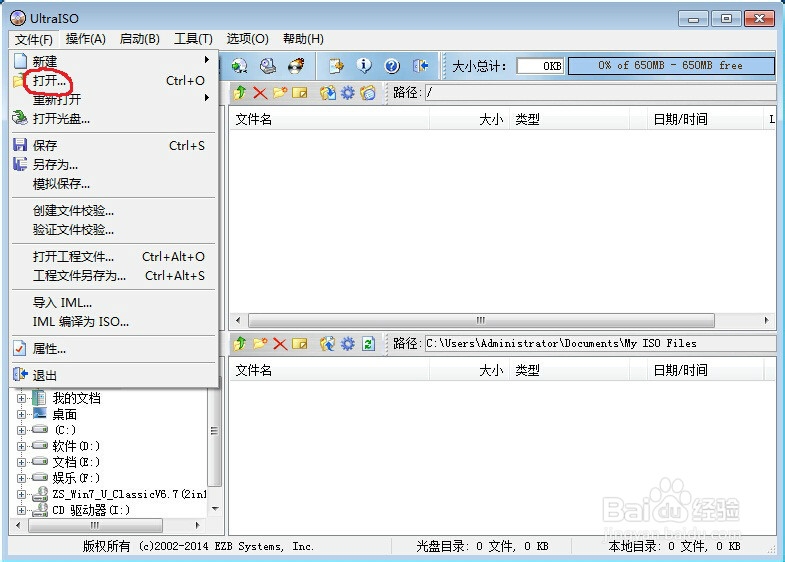Open 属性... (Properties) menu entry

point(114,349)
